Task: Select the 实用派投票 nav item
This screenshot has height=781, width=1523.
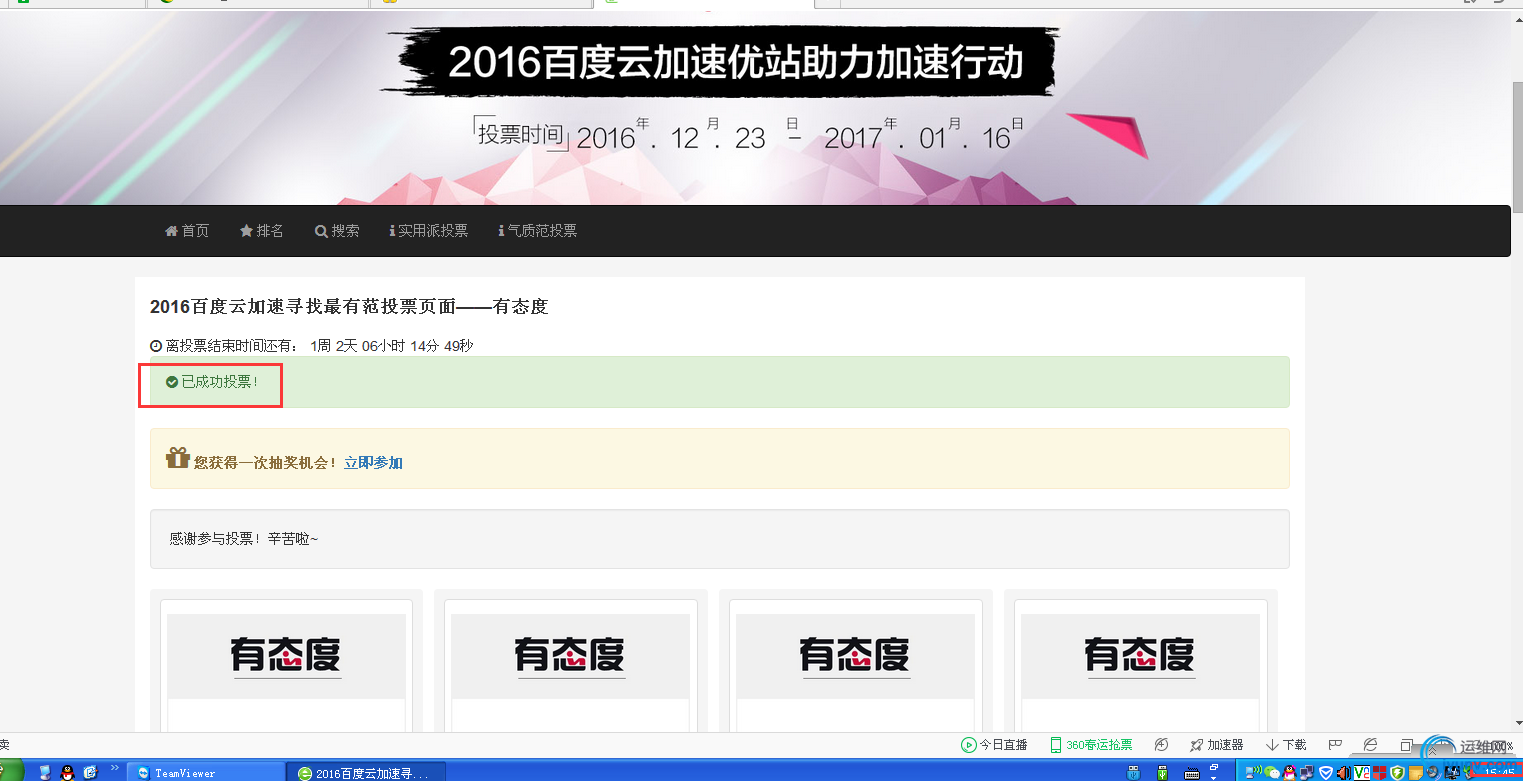Action: pos(428,231)
